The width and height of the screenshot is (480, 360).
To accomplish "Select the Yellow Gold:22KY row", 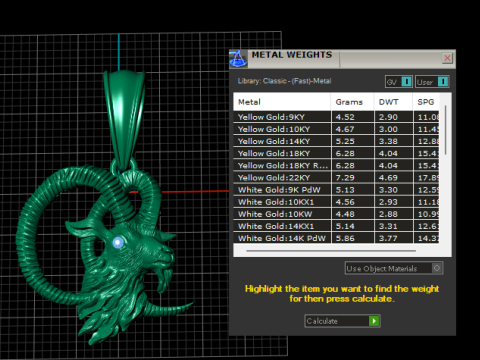I will pyautogui.click(x=336, y=178).
